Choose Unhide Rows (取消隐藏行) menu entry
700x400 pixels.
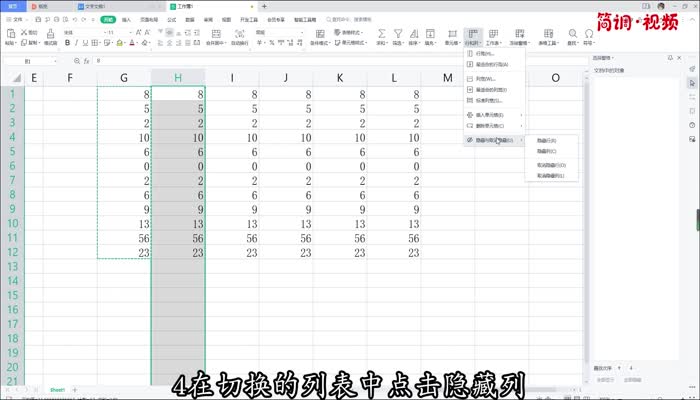point(550,164)
